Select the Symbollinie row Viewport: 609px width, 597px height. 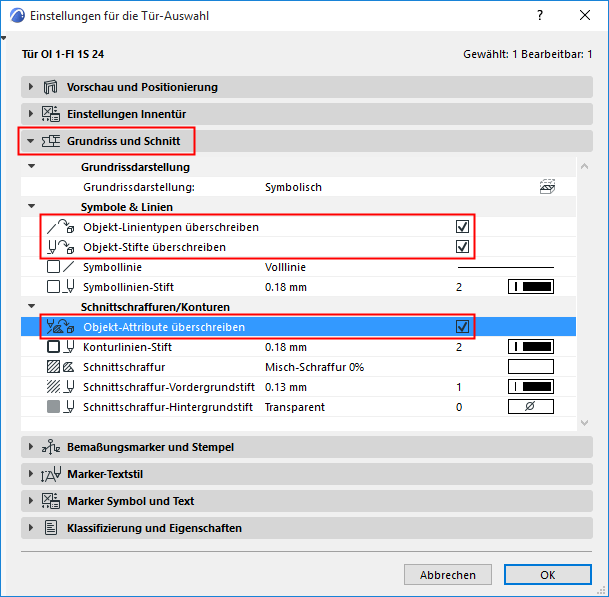pyautogui.click(x=300, y=267)
